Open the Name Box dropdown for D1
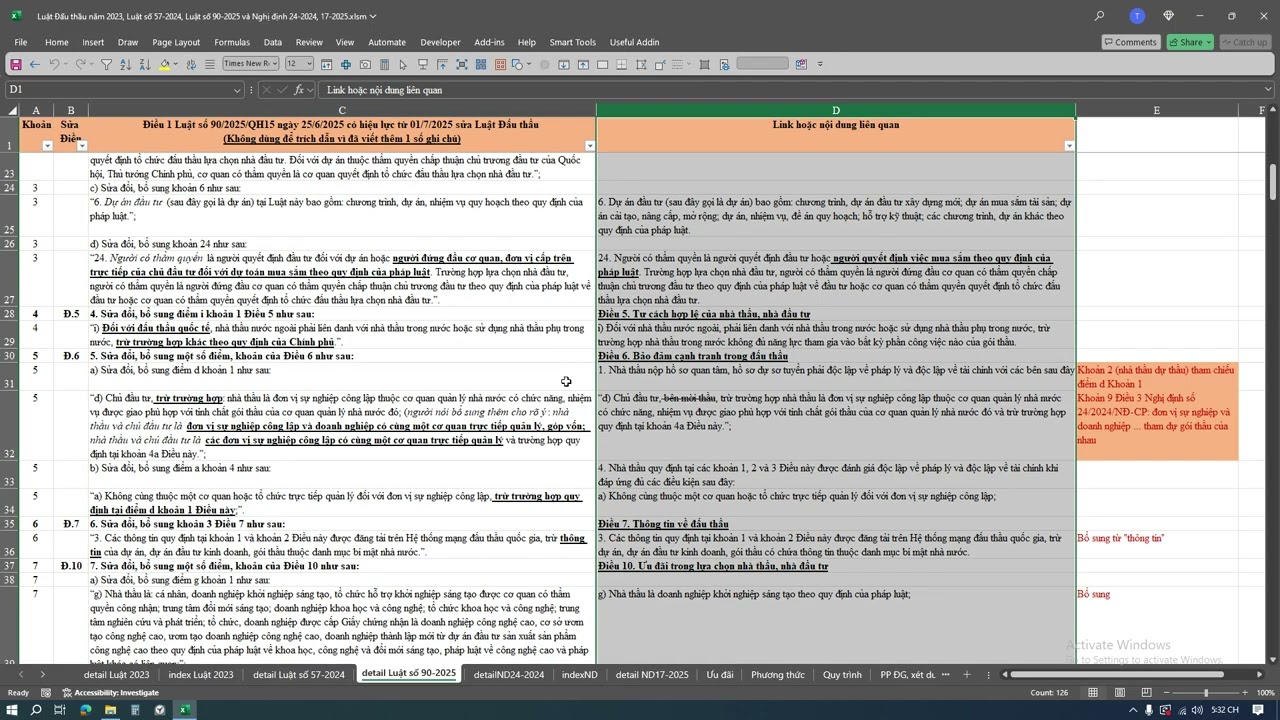The height and width of the screenshot is (720, 1280). coord(237,90)
